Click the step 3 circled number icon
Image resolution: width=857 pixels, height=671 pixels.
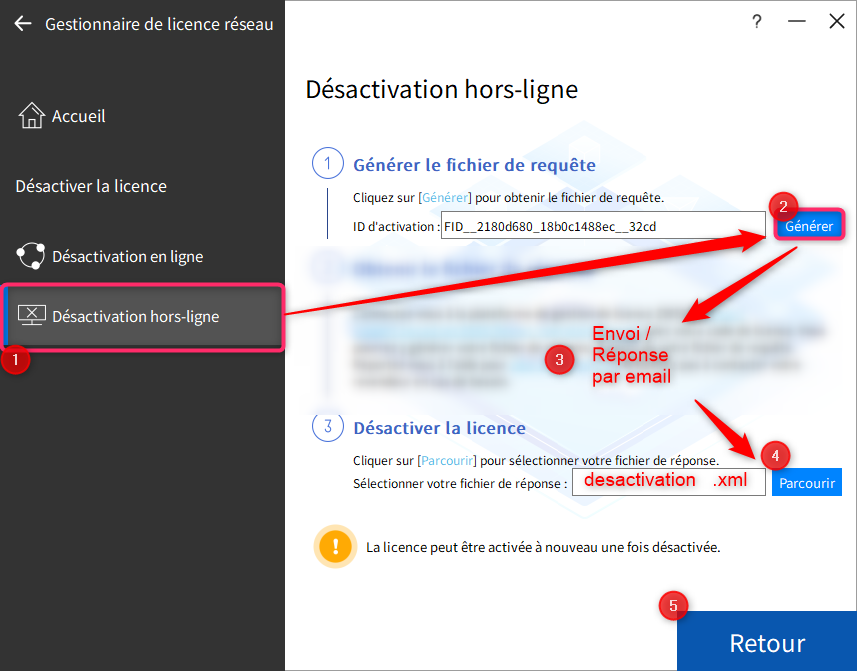tap(327, 427)
